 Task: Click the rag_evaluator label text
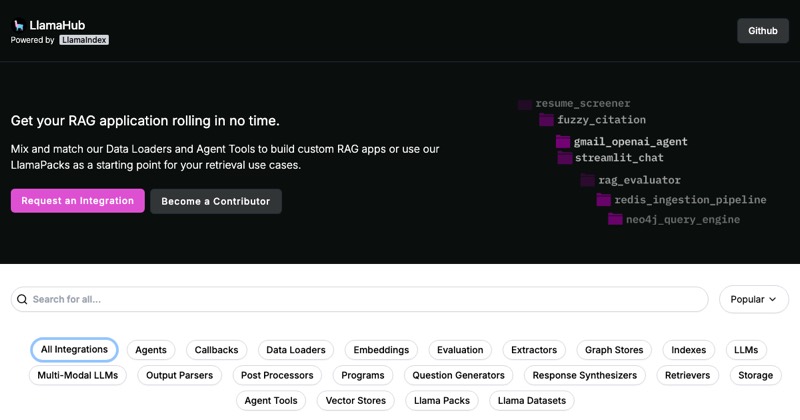[639, 180]
